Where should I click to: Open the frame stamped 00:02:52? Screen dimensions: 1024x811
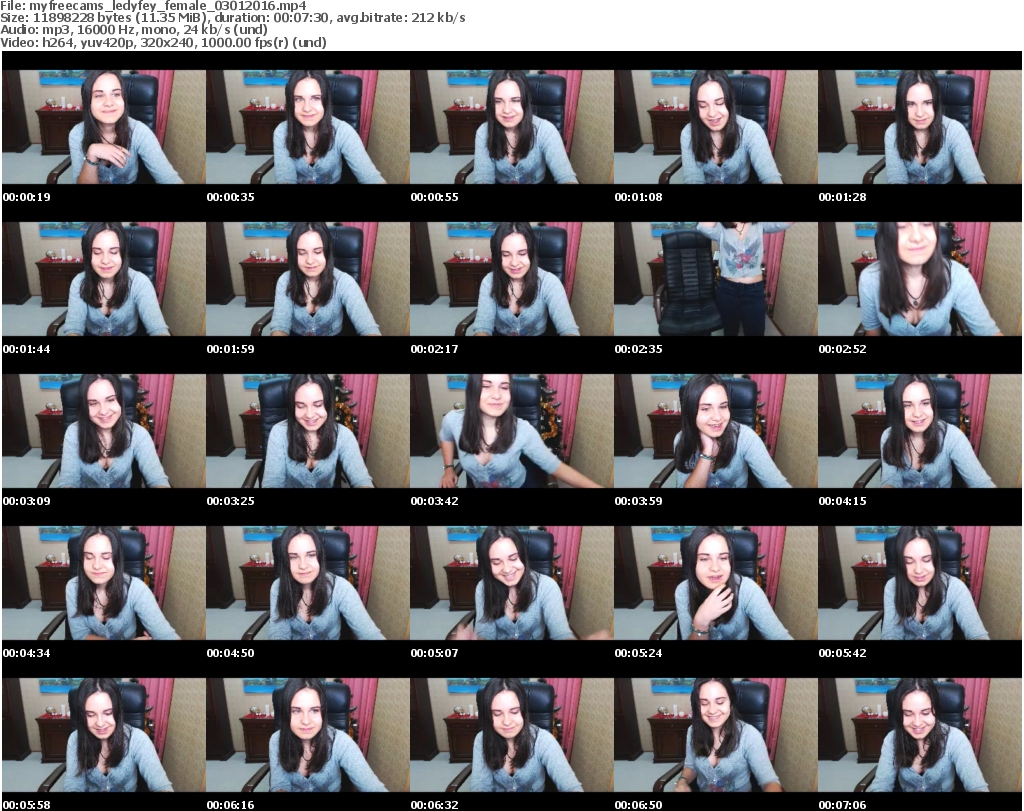[x=920, y=279]
